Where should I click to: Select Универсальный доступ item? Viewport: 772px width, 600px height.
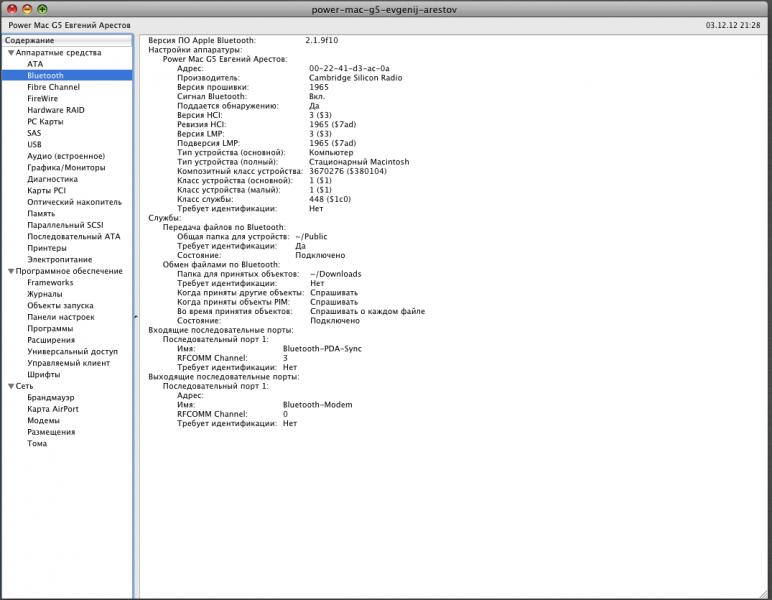pyautogui.click(x=72, y=352)
